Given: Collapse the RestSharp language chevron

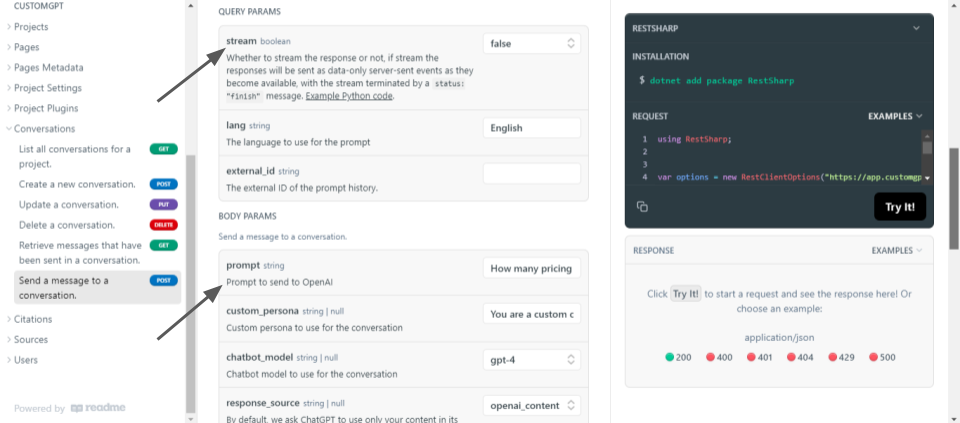Looking at the screenshot, I should (x=916, y=28).
